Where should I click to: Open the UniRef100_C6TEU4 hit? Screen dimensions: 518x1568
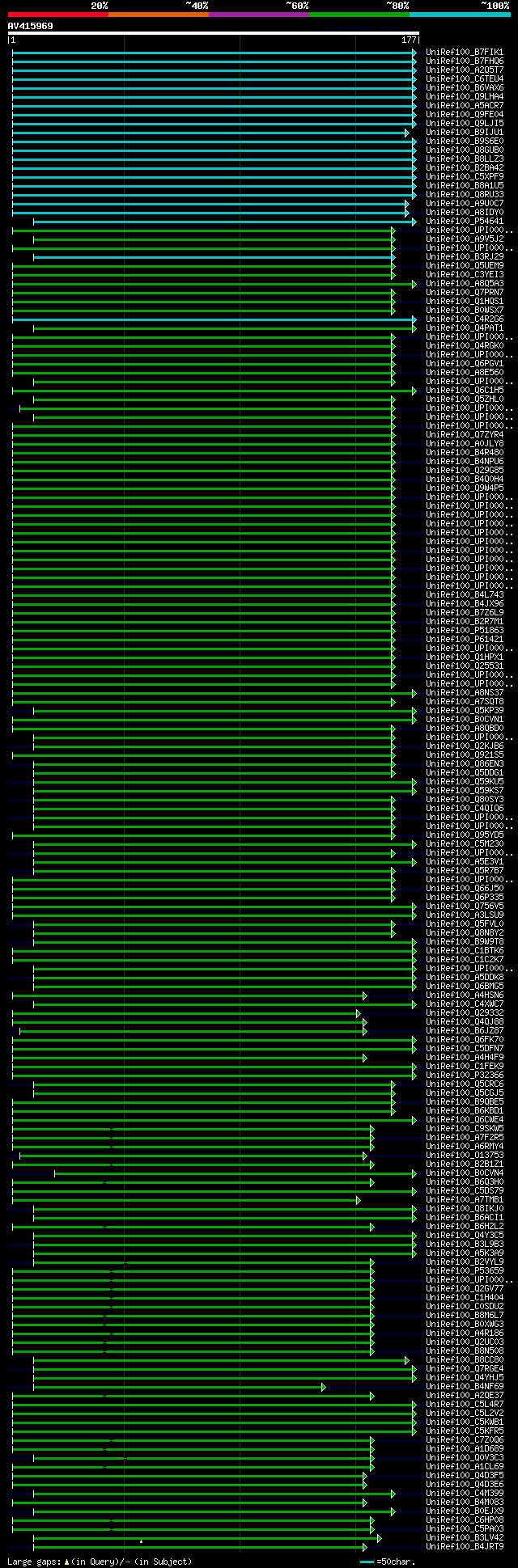tap(465, 79)
